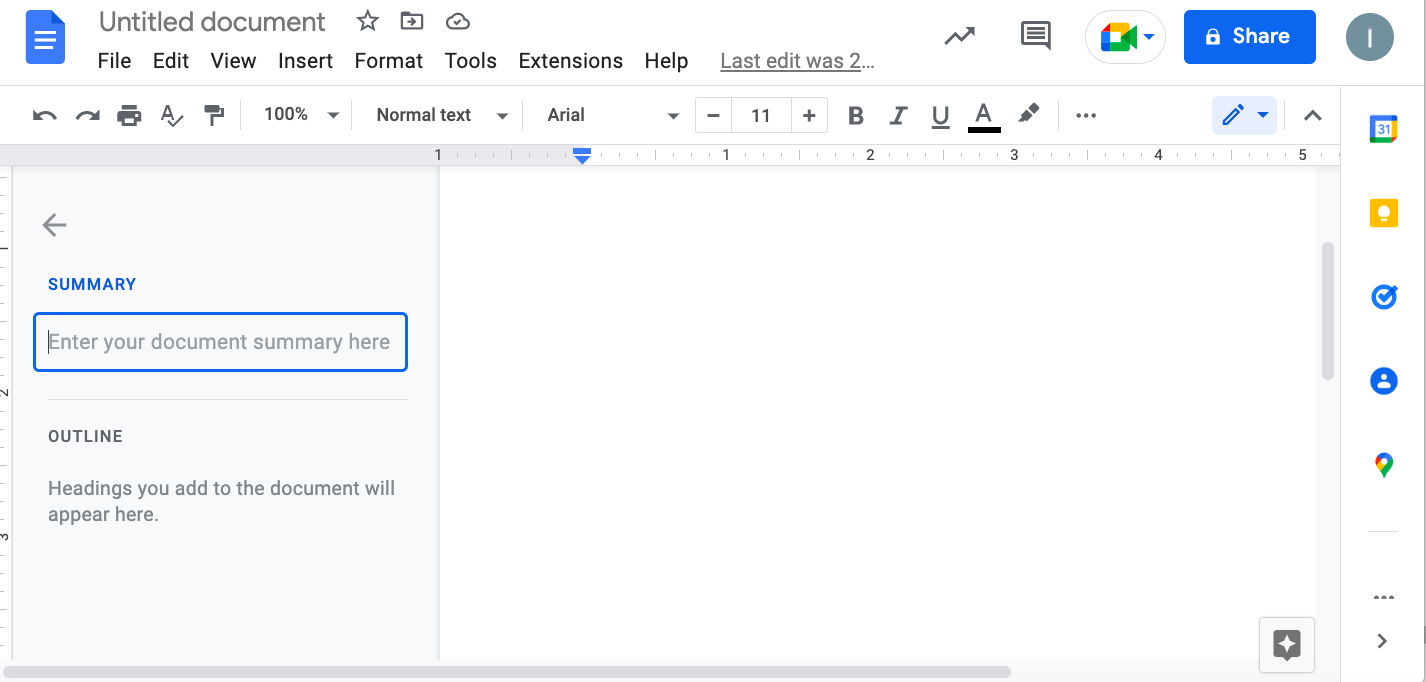Select the paint format tool
The image size is (1426, 682).
tap(214, 115)
